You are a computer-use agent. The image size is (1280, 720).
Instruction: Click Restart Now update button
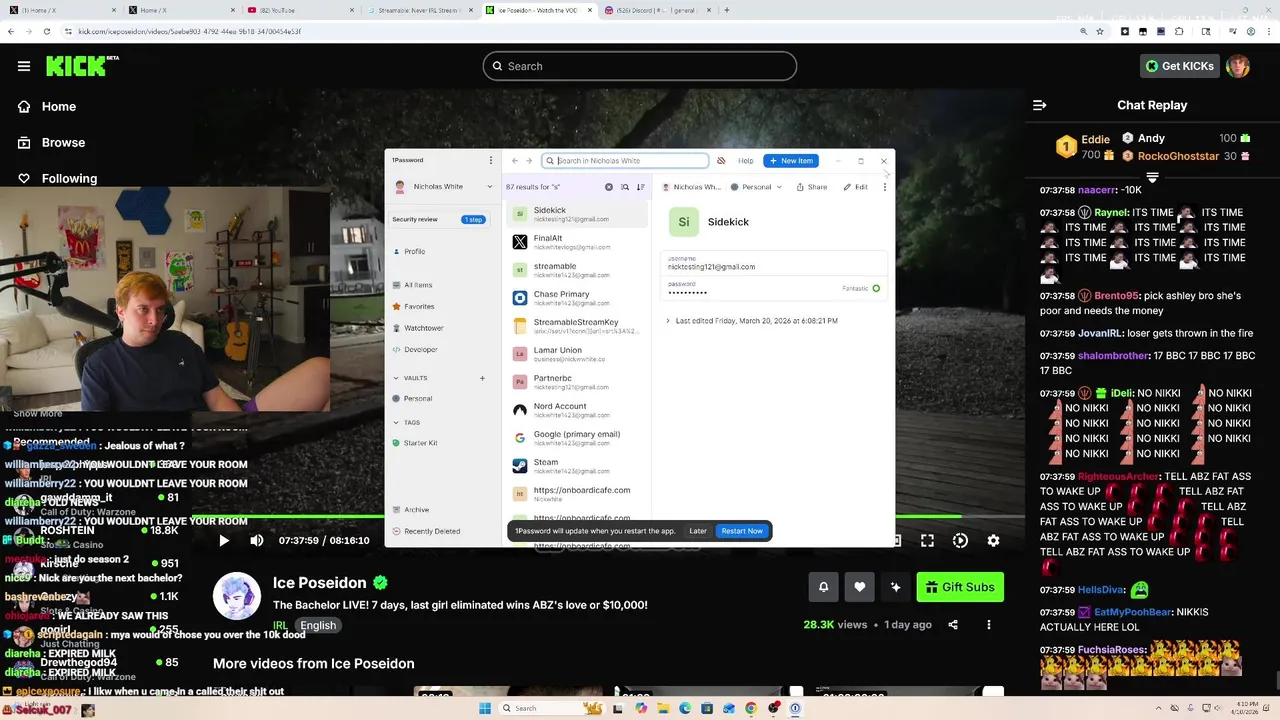(x=742, y=531)
